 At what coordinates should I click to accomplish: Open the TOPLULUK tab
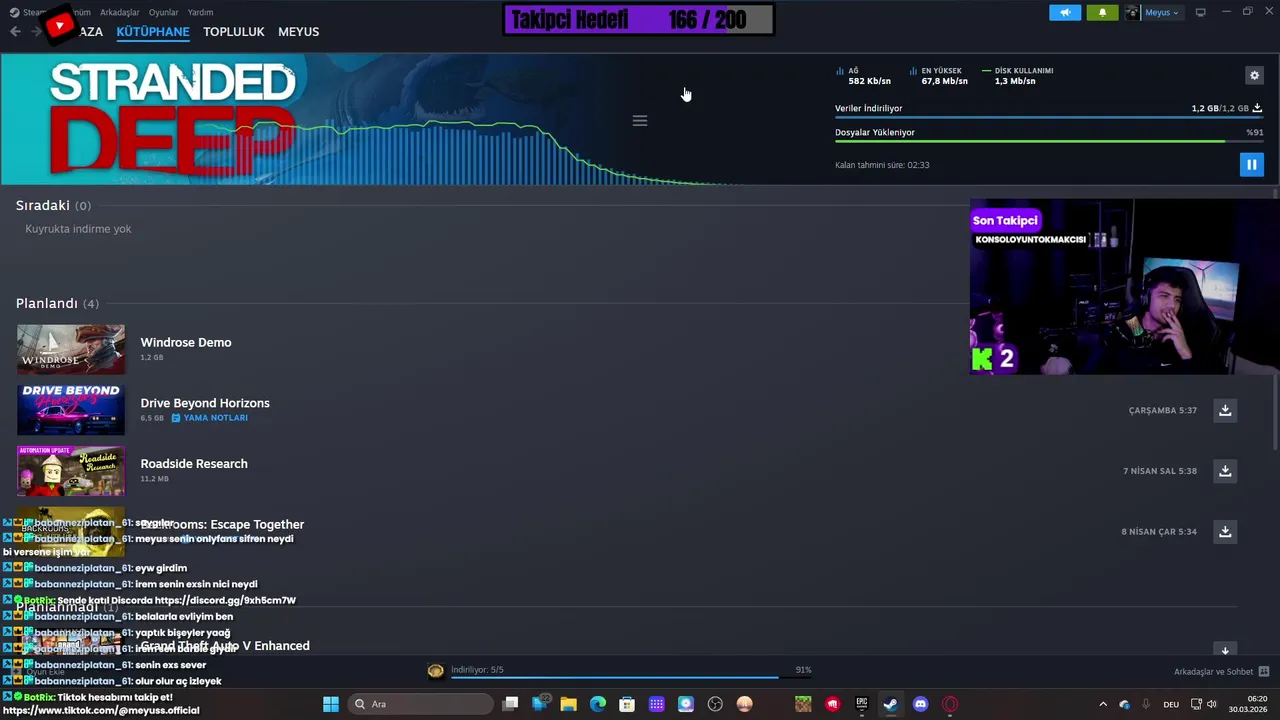click(x=234, y=31)
